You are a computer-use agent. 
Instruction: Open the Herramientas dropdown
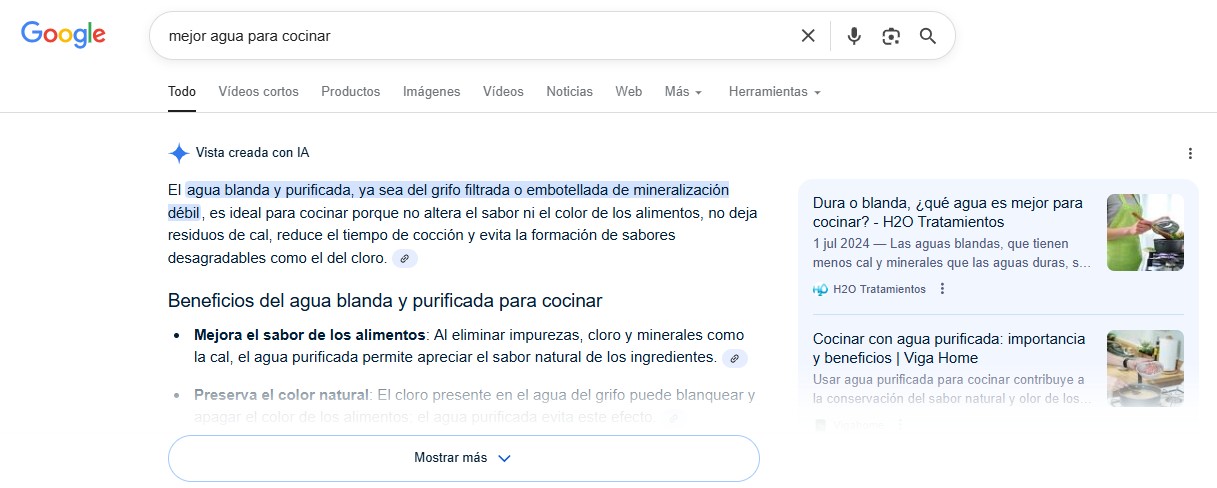[775, 91]
